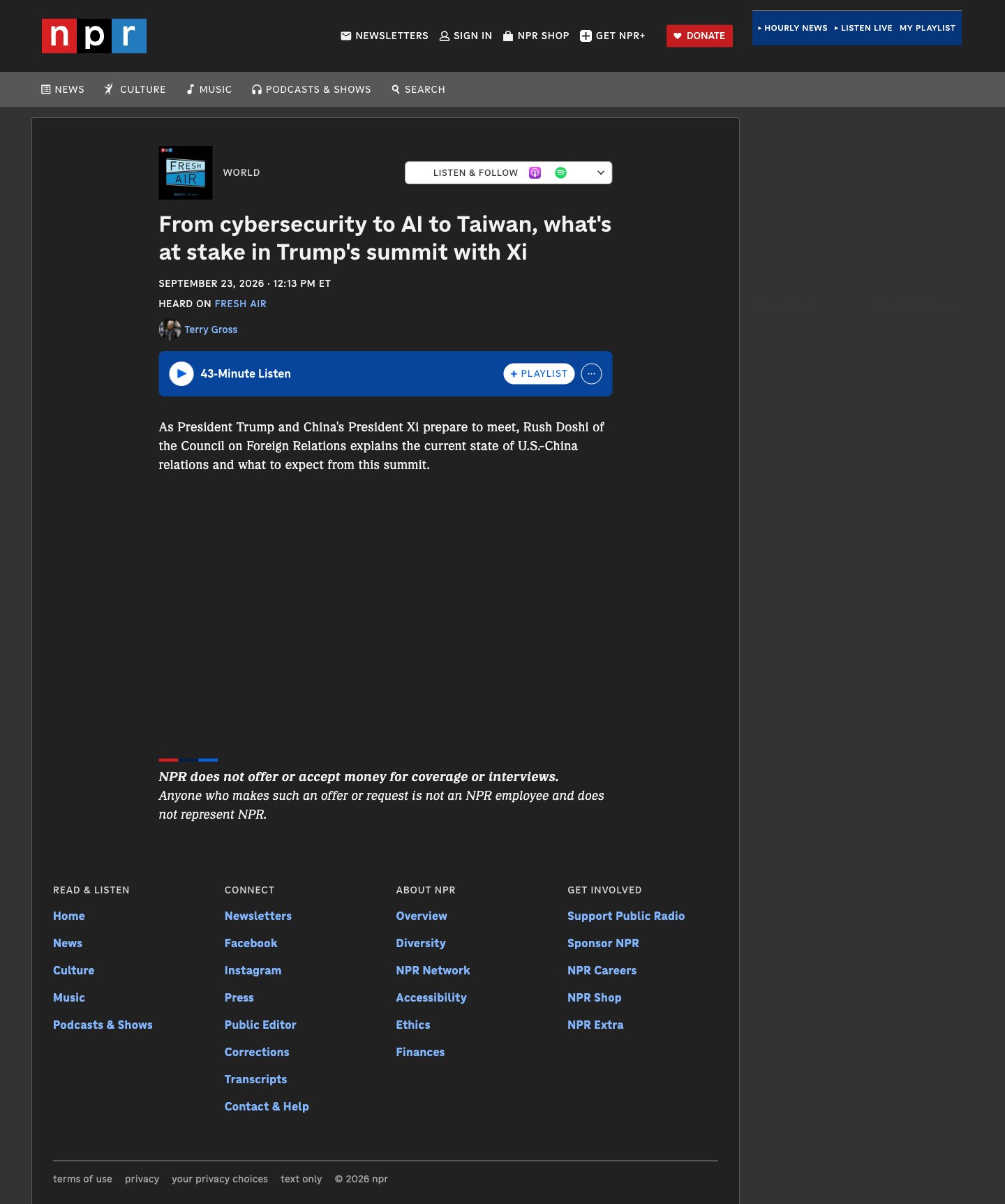
Task: Click the Sign In person icon
Action: (x=445, y=36)
